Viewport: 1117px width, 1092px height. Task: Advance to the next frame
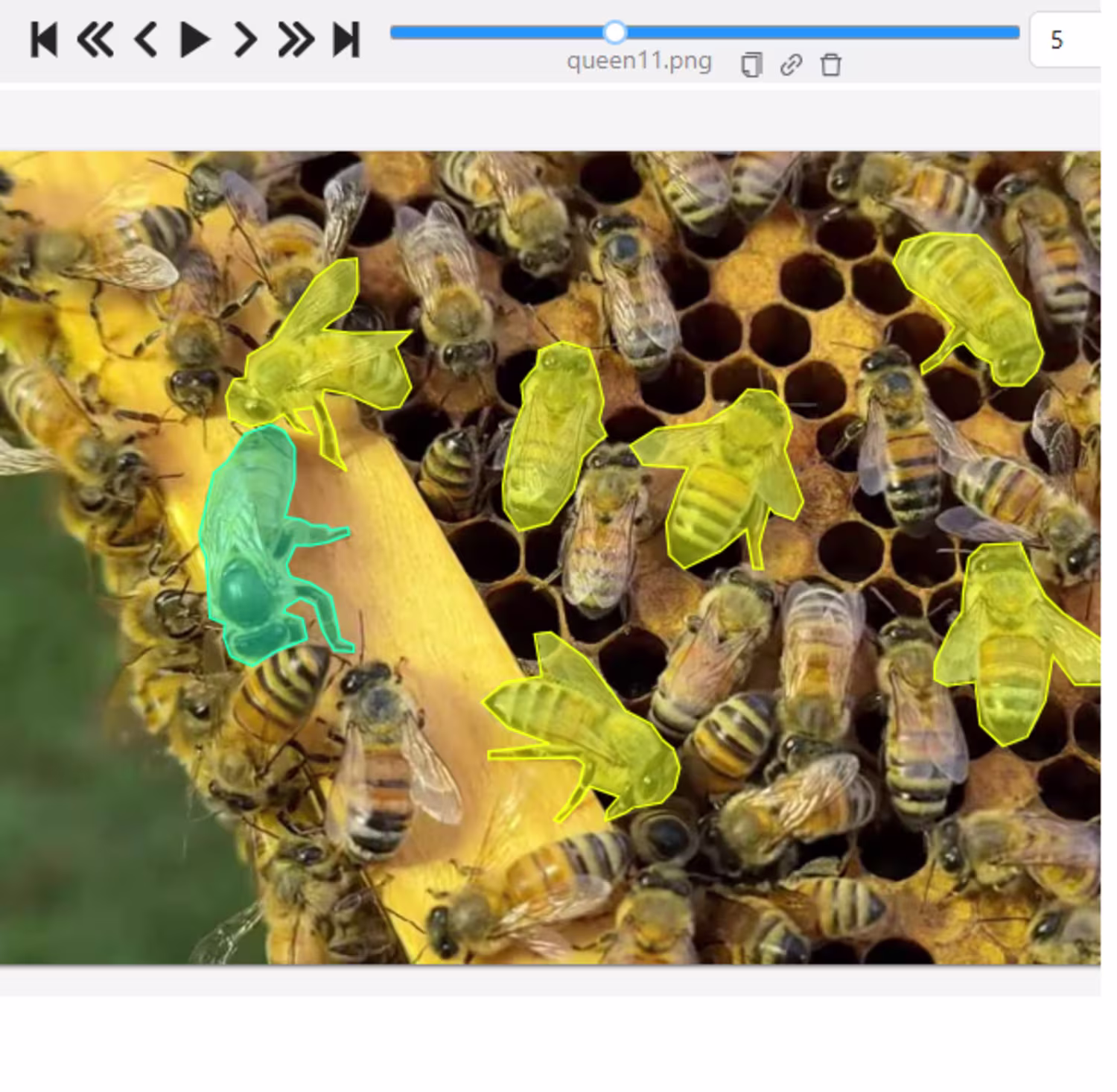pos(245,39)
